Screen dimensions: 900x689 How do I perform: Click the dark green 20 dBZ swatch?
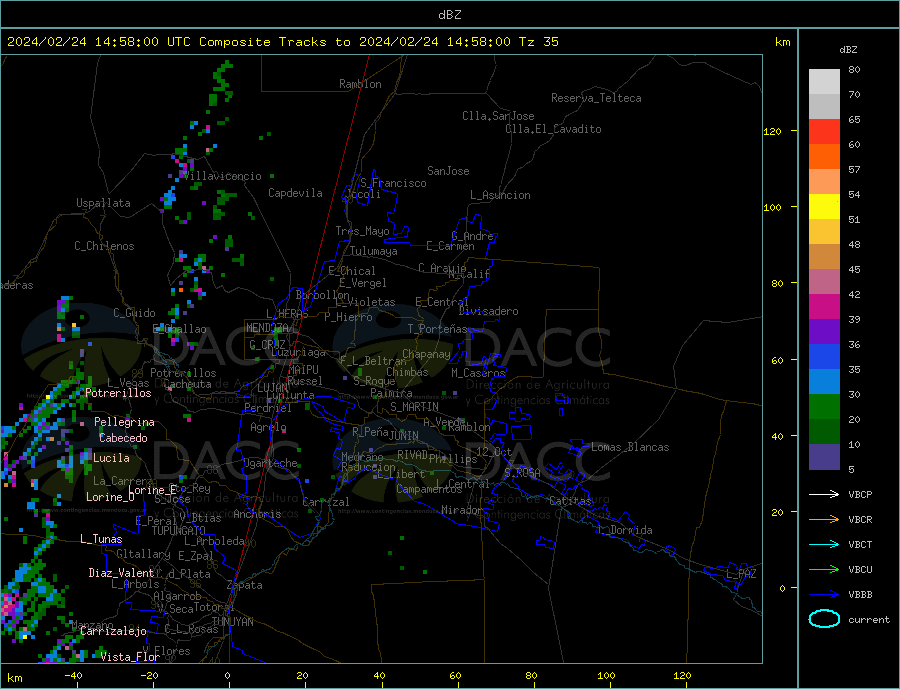(x=824, y=432)
